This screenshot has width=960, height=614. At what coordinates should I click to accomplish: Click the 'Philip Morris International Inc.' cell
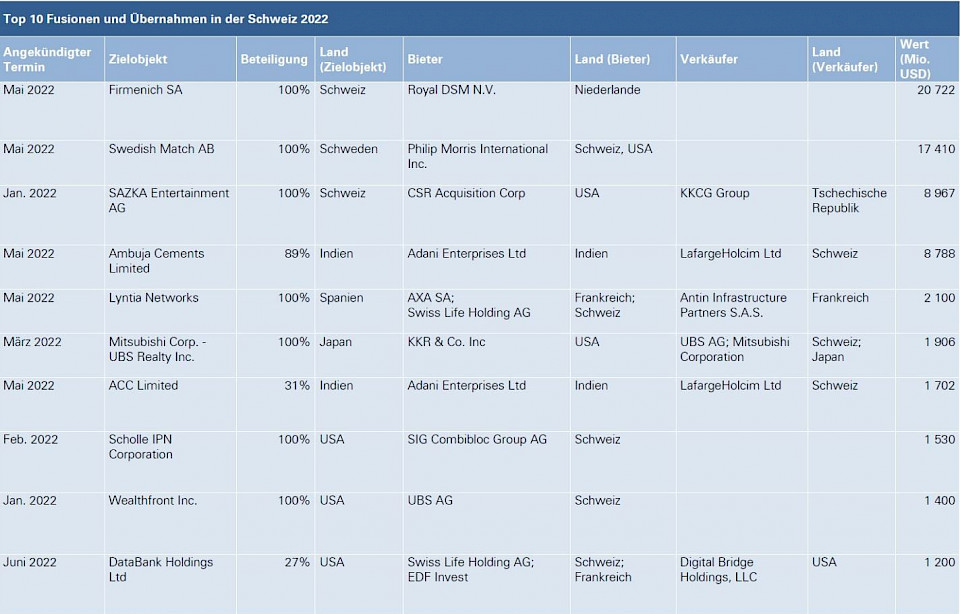pos(477,156)
